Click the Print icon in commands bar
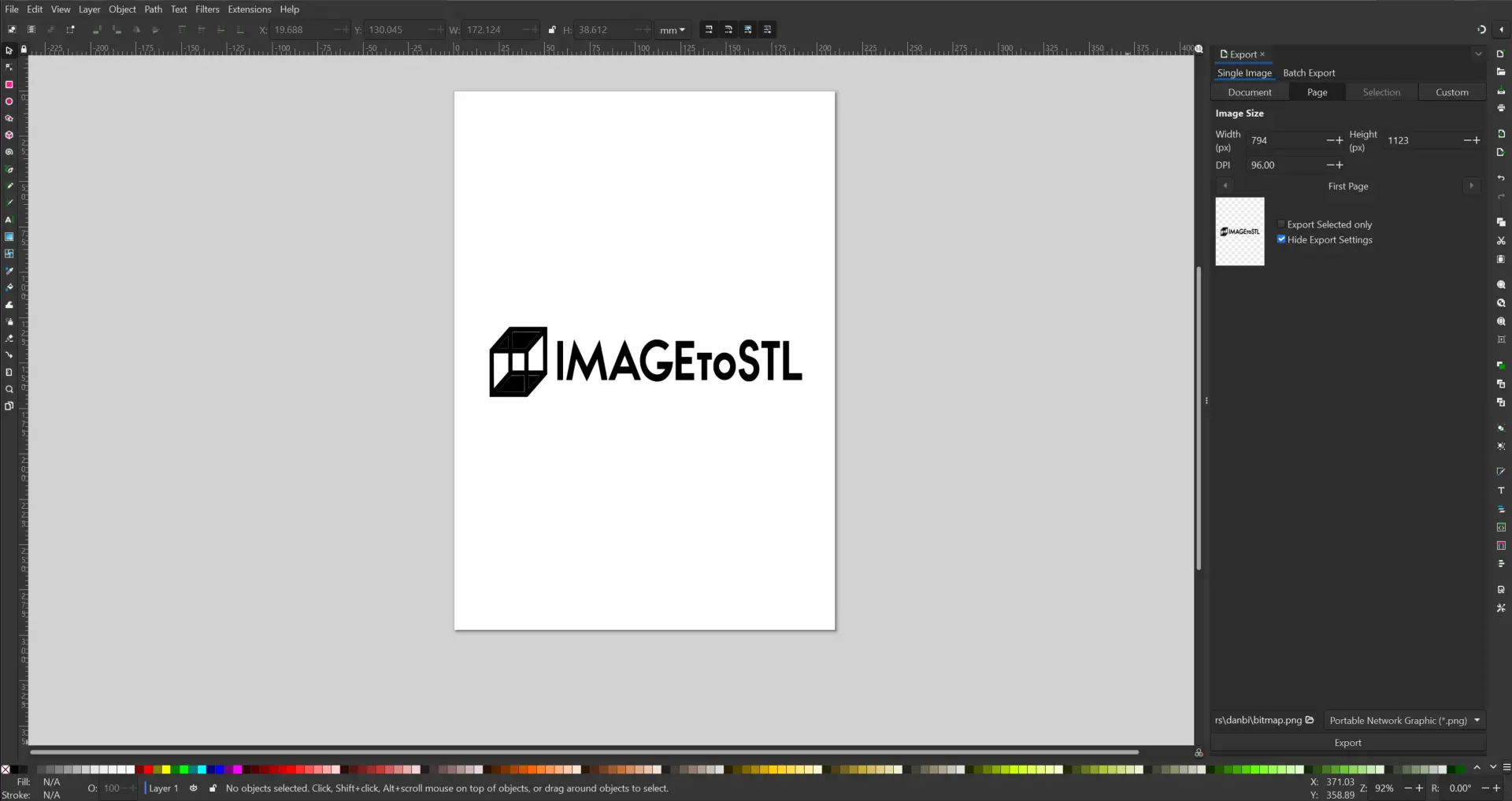Image resolution: width=1512 pixels, height=801 pixels. click(1501, 108)
